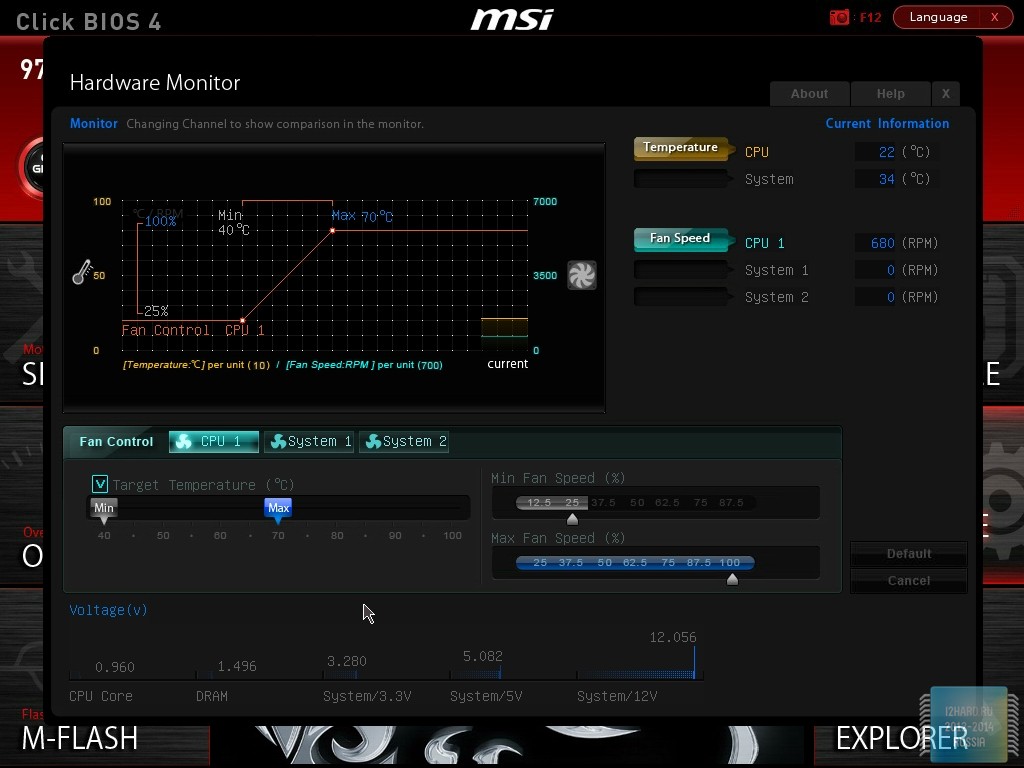Click the Max Fan Speed slider handle
This screenshot has height=768, width=1024.
pos(732,579)
